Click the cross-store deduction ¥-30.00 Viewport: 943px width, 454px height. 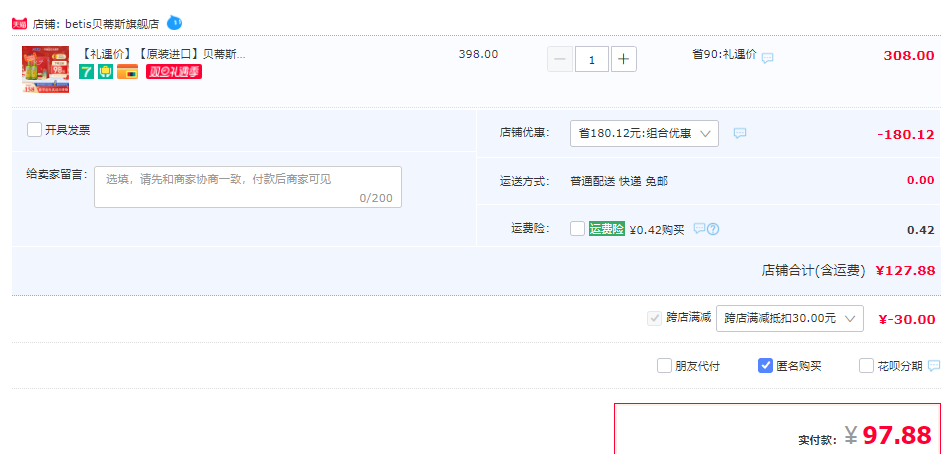(x=907, y=319)
